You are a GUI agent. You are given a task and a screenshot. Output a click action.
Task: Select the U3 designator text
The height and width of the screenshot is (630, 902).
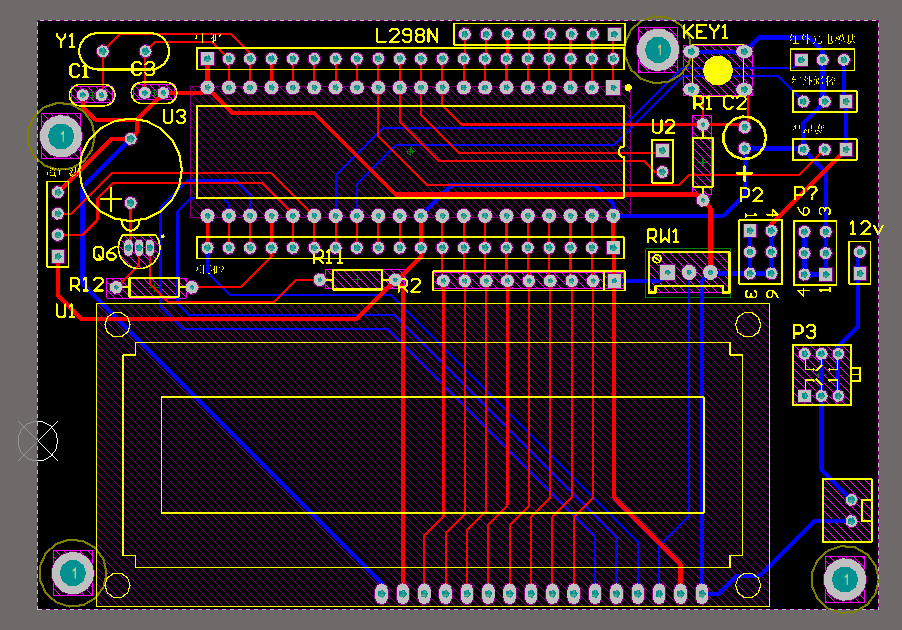[174, 117]
